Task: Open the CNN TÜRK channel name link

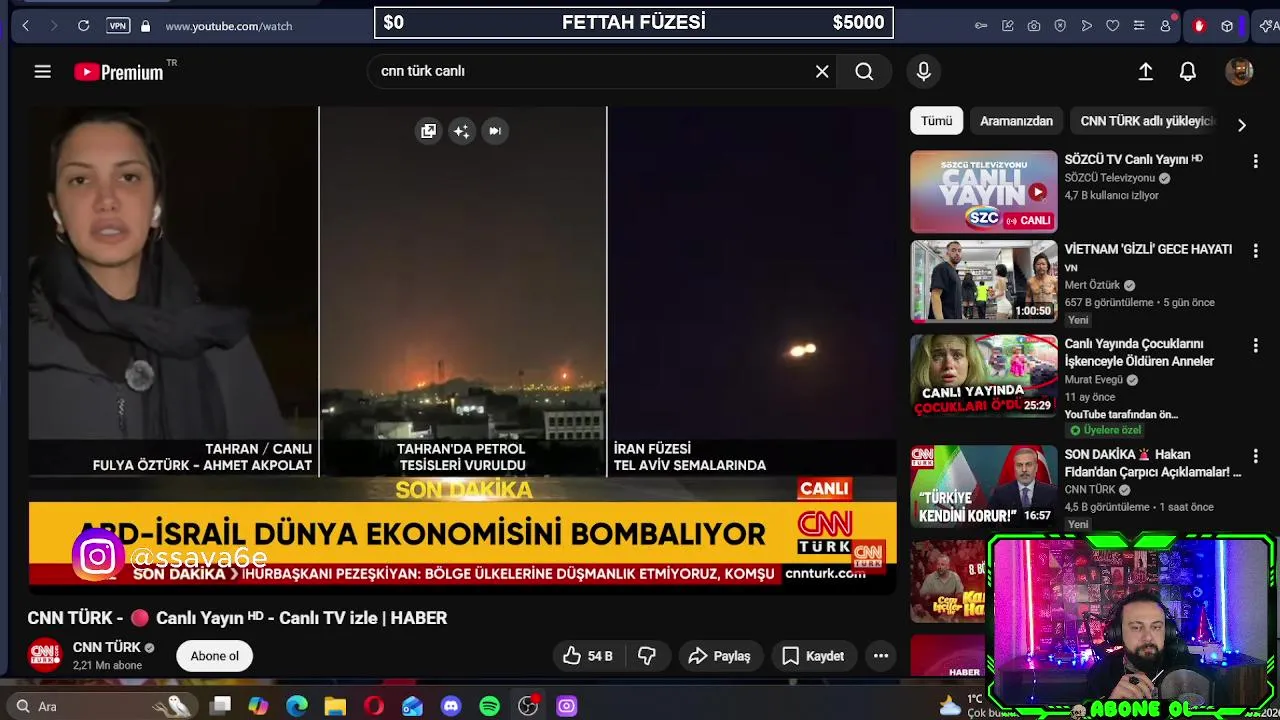Action: click(x=106, y=647)
